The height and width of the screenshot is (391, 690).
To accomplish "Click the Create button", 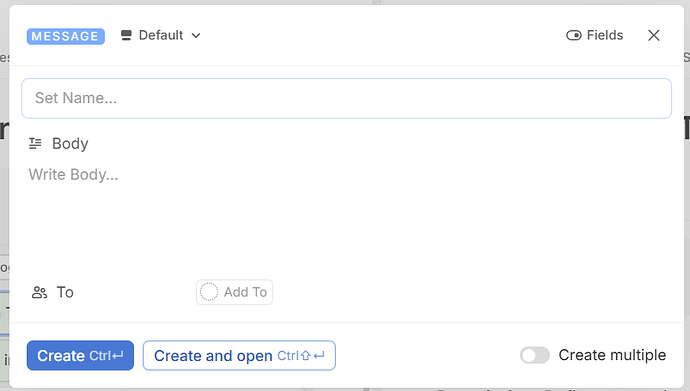I will (80, 355).
